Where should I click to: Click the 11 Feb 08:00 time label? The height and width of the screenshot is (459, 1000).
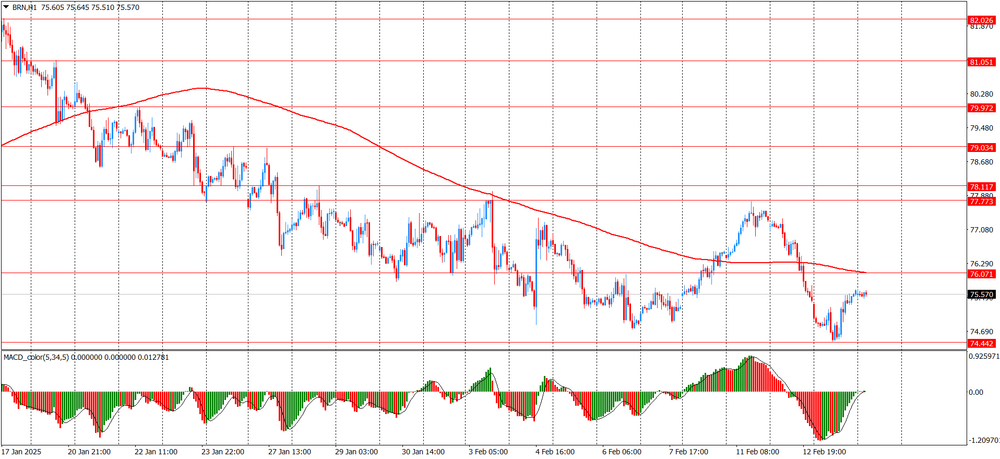[758, 452]
